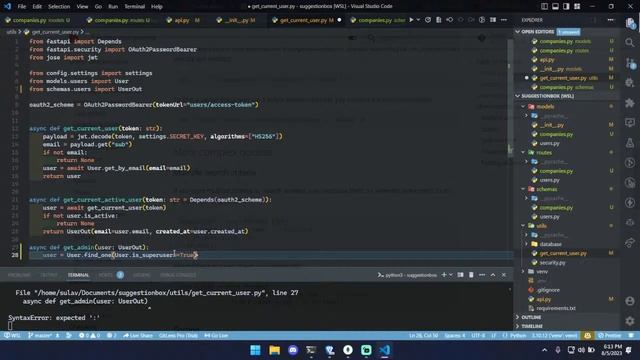Click the git branch indicator in status bar
Viewport: 640px width, 360px height.
click(40, 336)
